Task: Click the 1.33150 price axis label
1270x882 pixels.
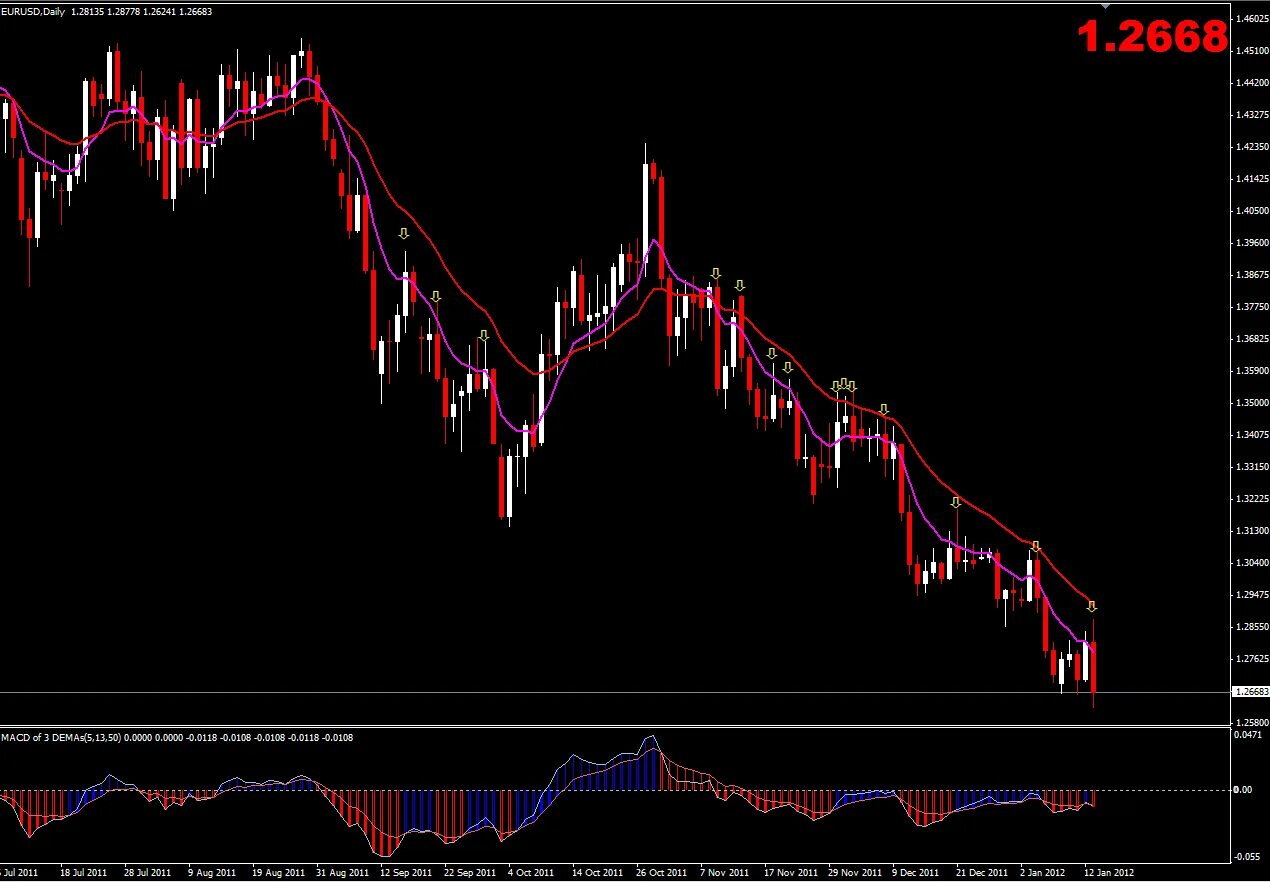Action: (x=1251, y=467)
